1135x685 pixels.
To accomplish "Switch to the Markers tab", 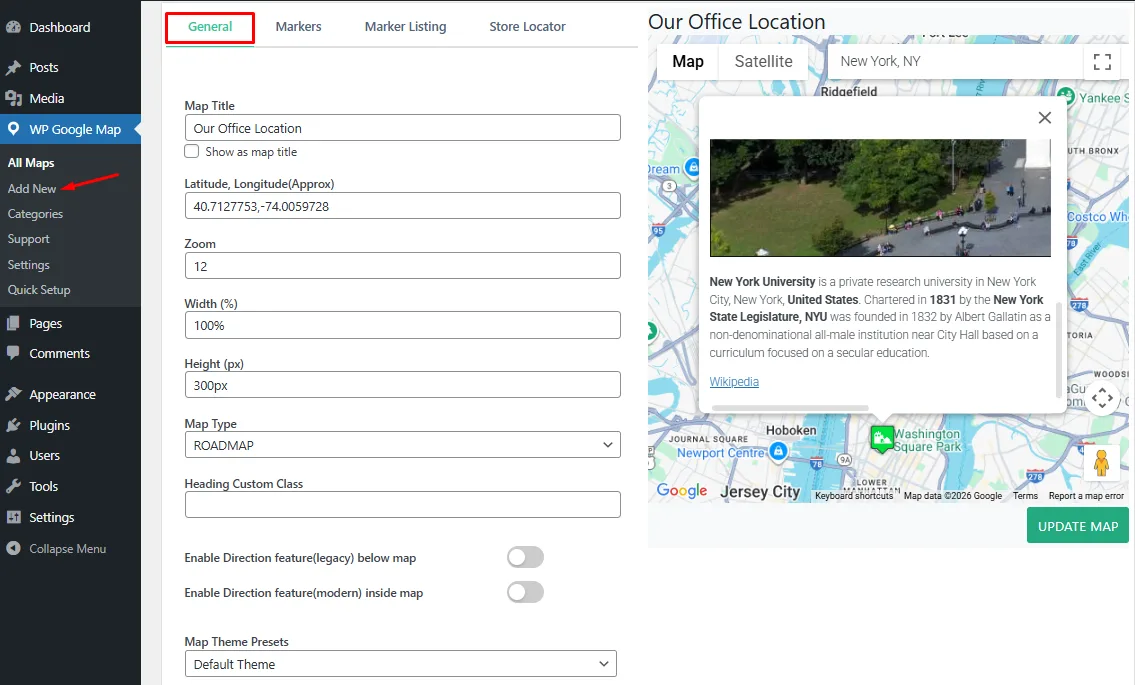I will [x=298, y=27].
